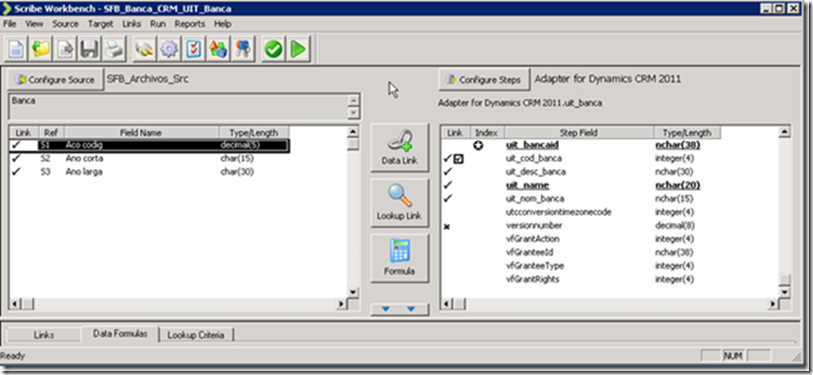This screenshot has height=375, width=813.
Task: Expand the panel using the blue down arrows
Action: [399, 309]
